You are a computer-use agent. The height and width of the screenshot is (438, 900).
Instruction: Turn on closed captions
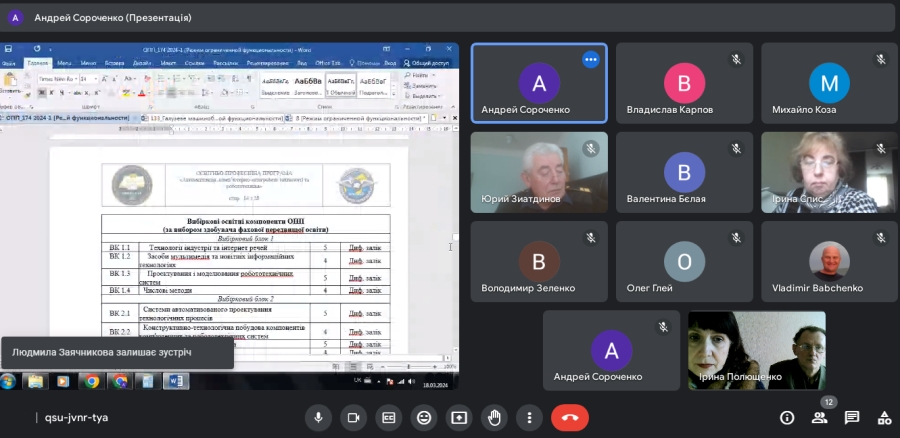tap(388, 417)
